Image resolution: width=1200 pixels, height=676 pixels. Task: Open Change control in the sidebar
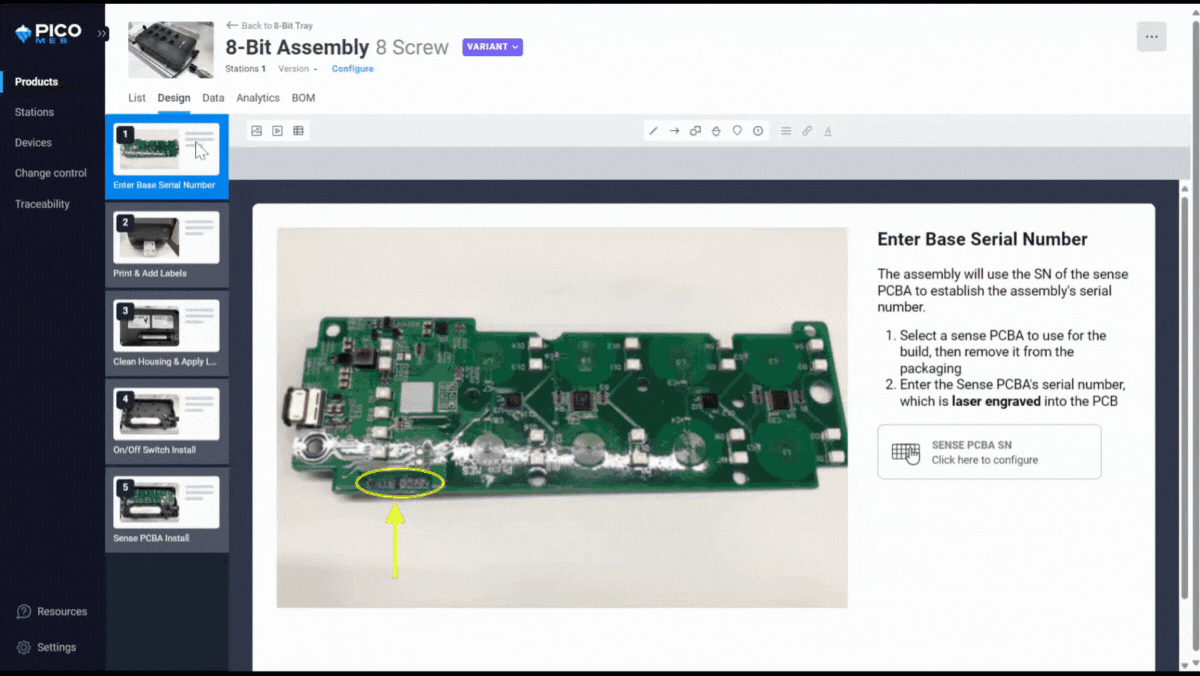(x=52, y=173)
